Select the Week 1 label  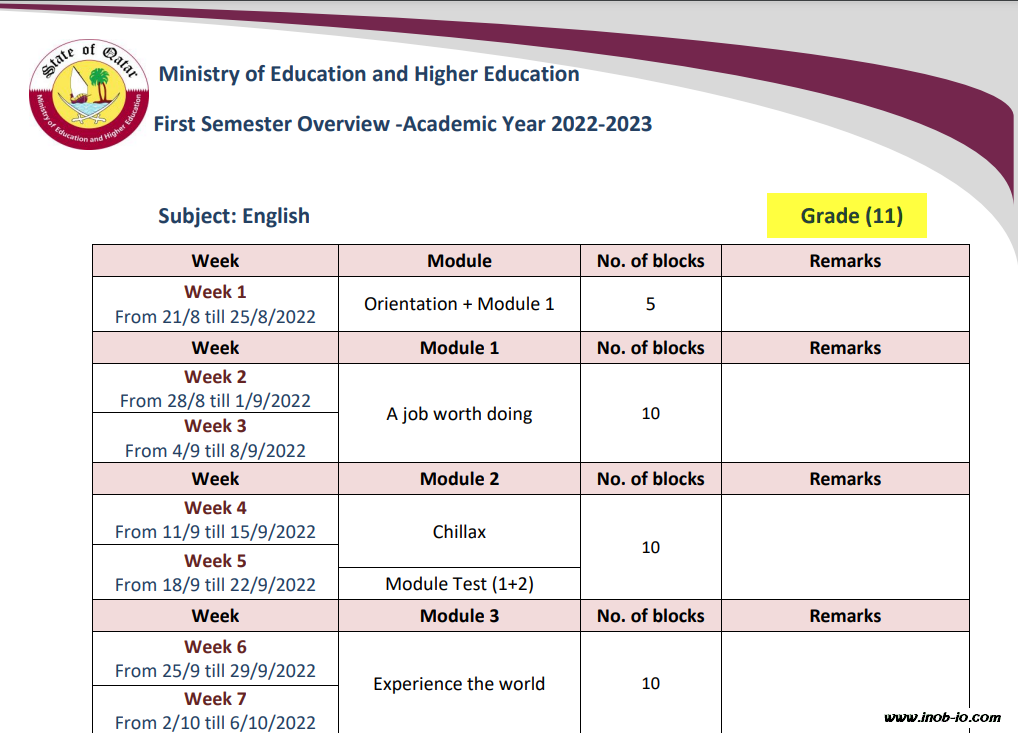pyautogui.click(x=215, y=292)
